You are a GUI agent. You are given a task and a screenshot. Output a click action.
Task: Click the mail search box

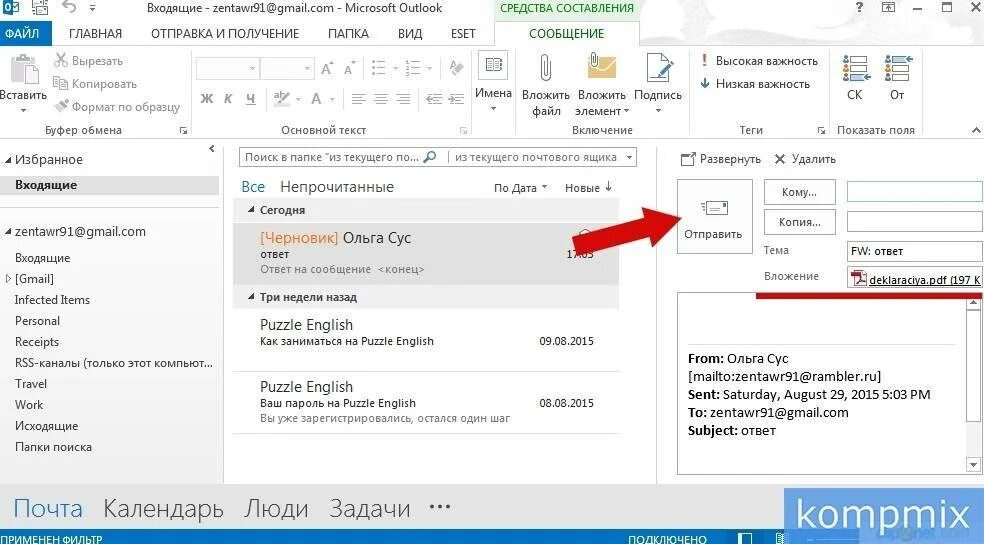point(343,157)
